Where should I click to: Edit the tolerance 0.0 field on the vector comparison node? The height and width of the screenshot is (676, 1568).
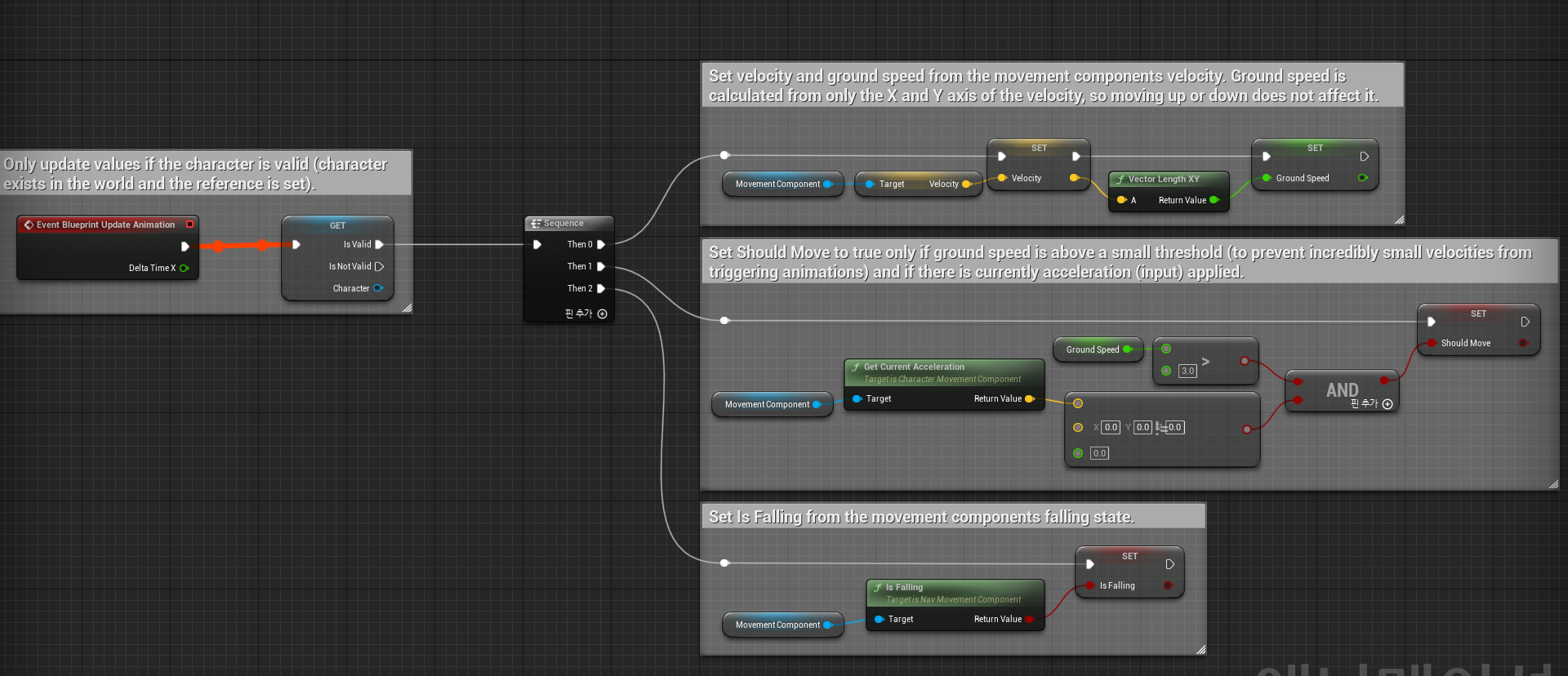pyautogui.click(x=1099, y=453)
